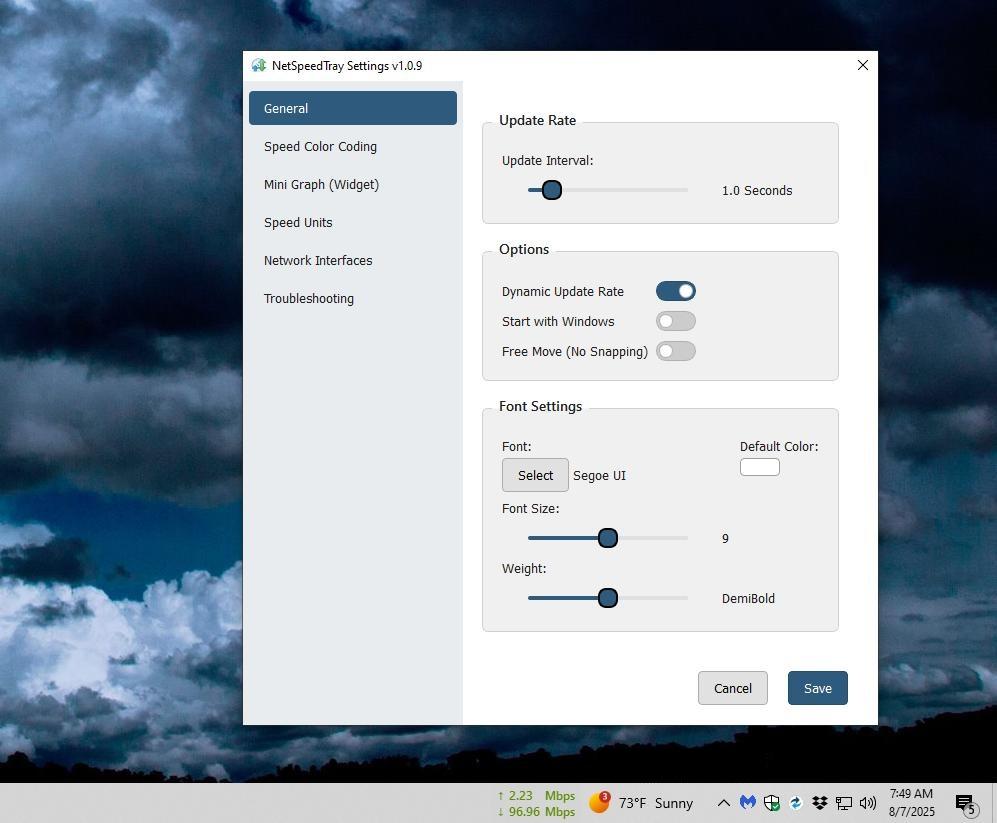Open the Speed Color Coding section
997x823 pixels.
coord(320,146)
